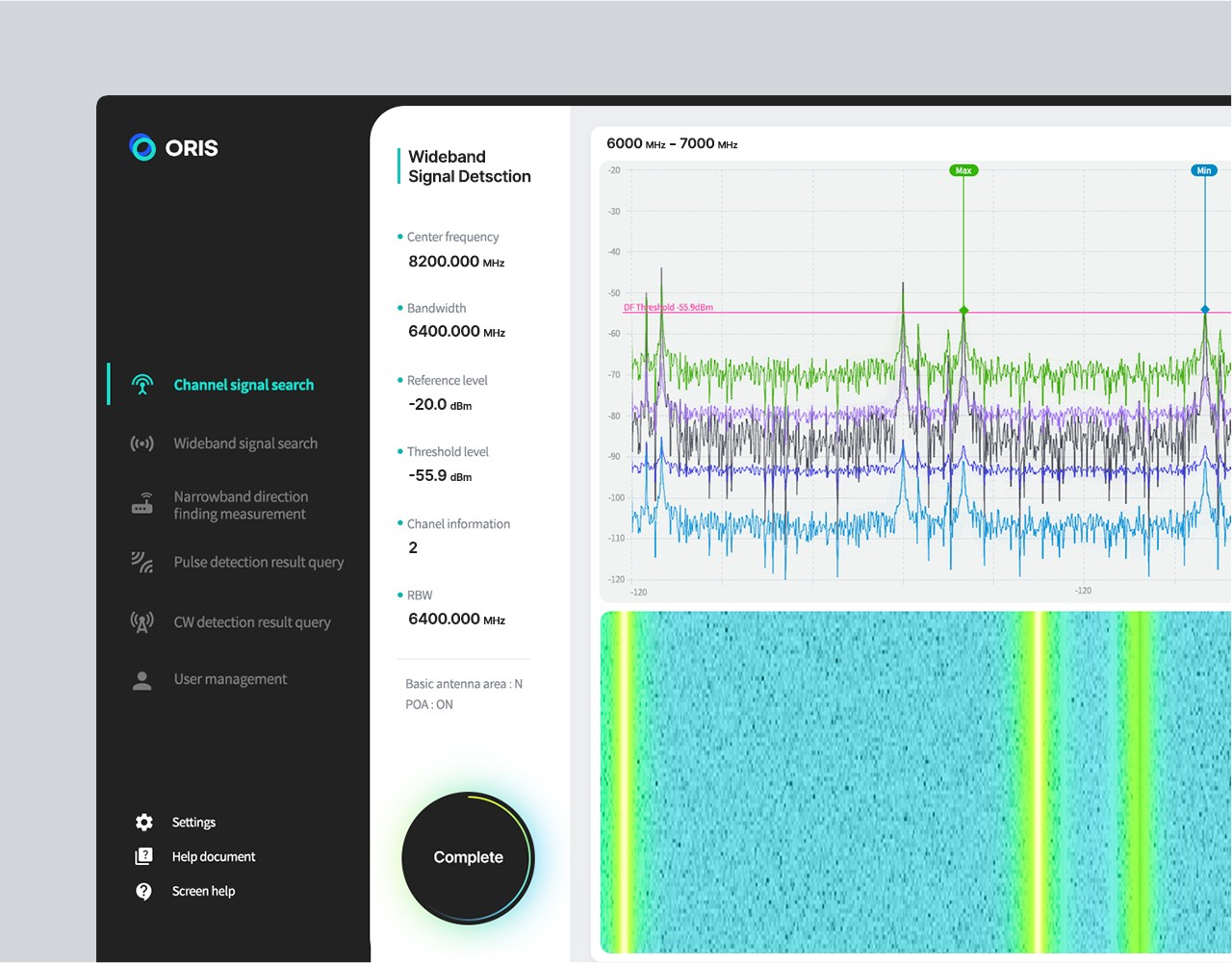This screenshot has width=1232, height=963.
Task: Click the Bandwidth label
Action: 436,308
